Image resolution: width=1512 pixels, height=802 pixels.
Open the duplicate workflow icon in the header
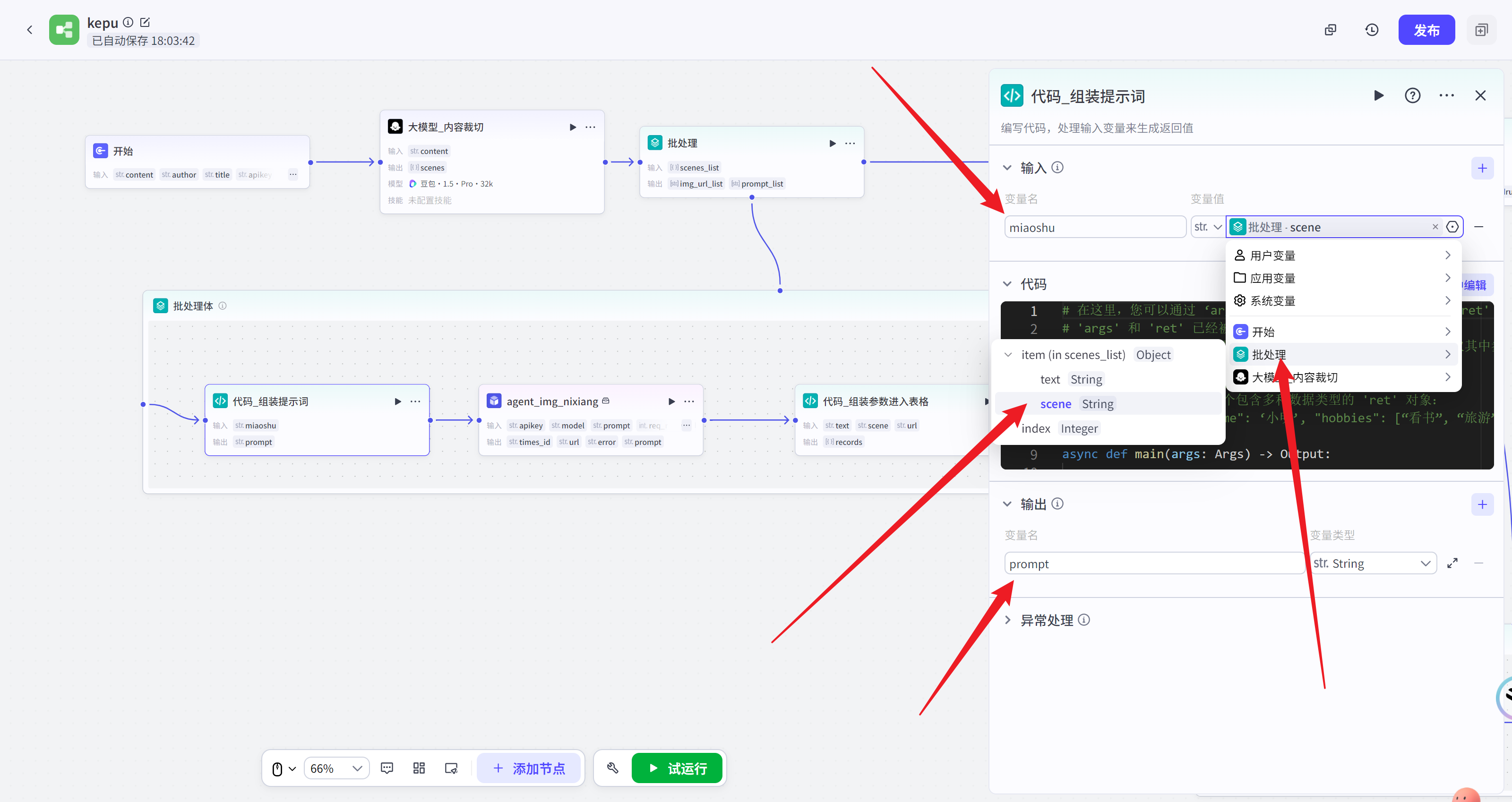(1331, 30)
